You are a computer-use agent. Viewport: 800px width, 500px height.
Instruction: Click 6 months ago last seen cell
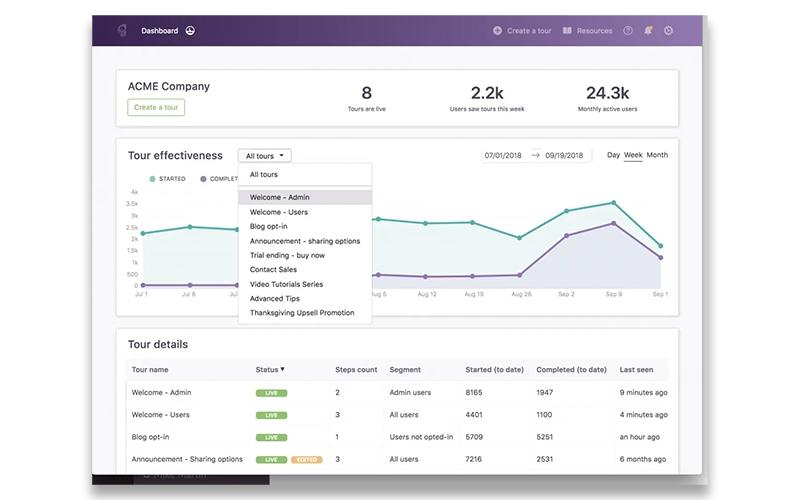[643, 459]
